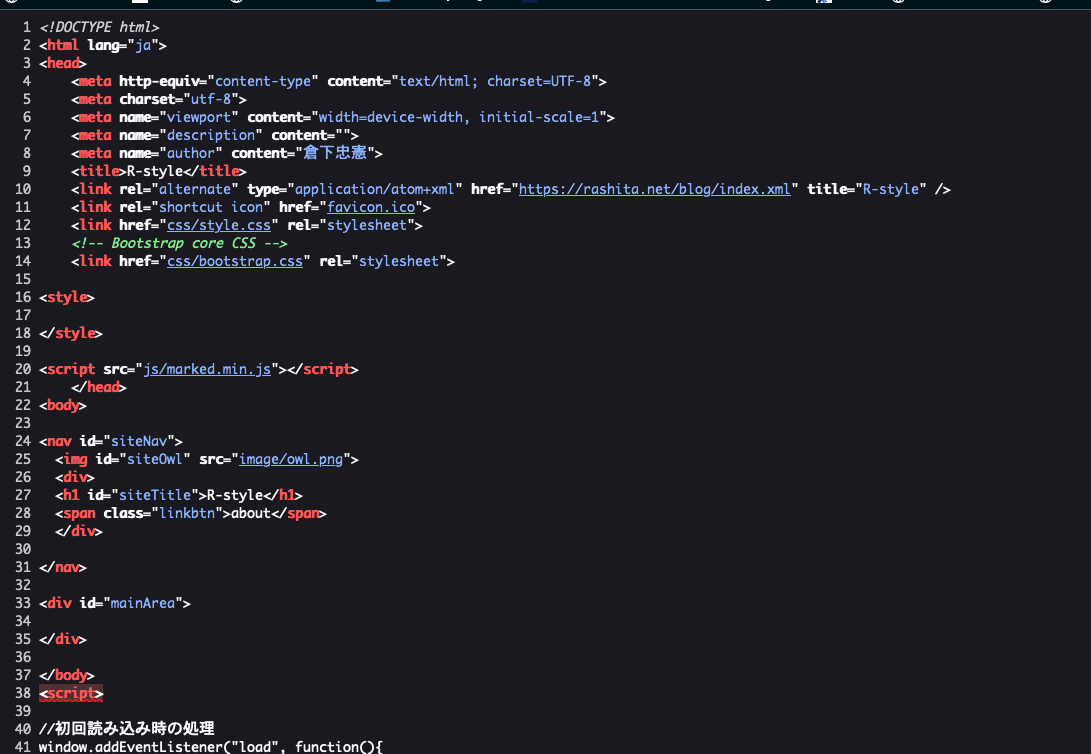Click the author content value 倉下忠憲
1091x754 pixels.
[338, 153]
